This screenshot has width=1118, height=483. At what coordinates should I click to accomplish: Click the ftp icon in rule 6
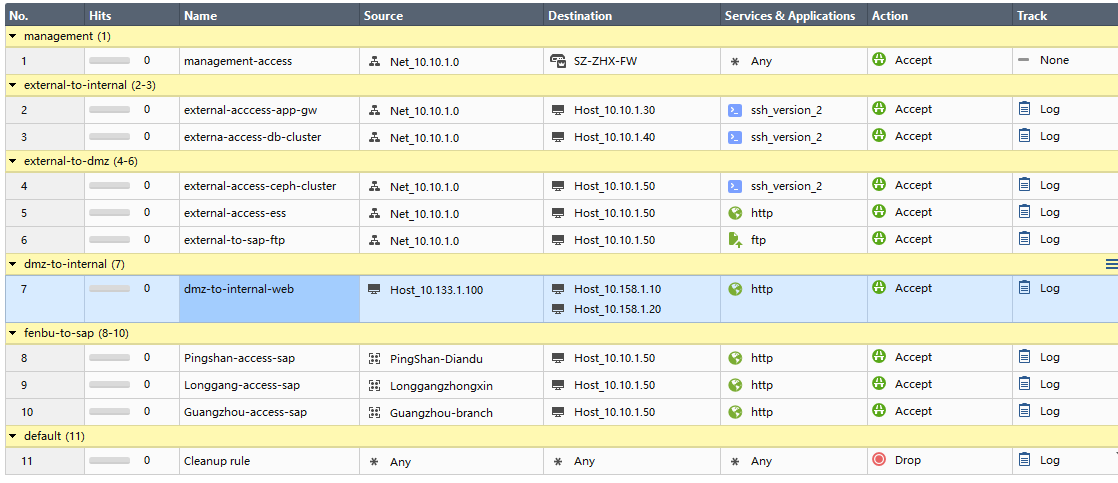point(735,240)
